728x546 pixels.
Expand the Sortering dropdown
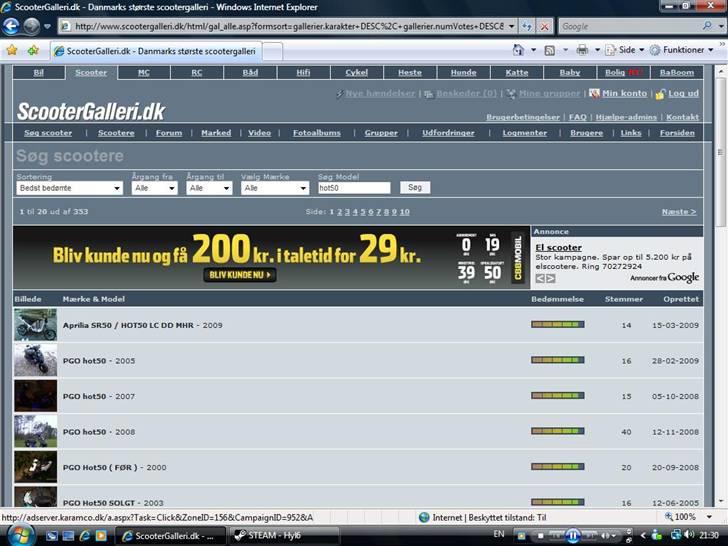[x=69, y=188]
